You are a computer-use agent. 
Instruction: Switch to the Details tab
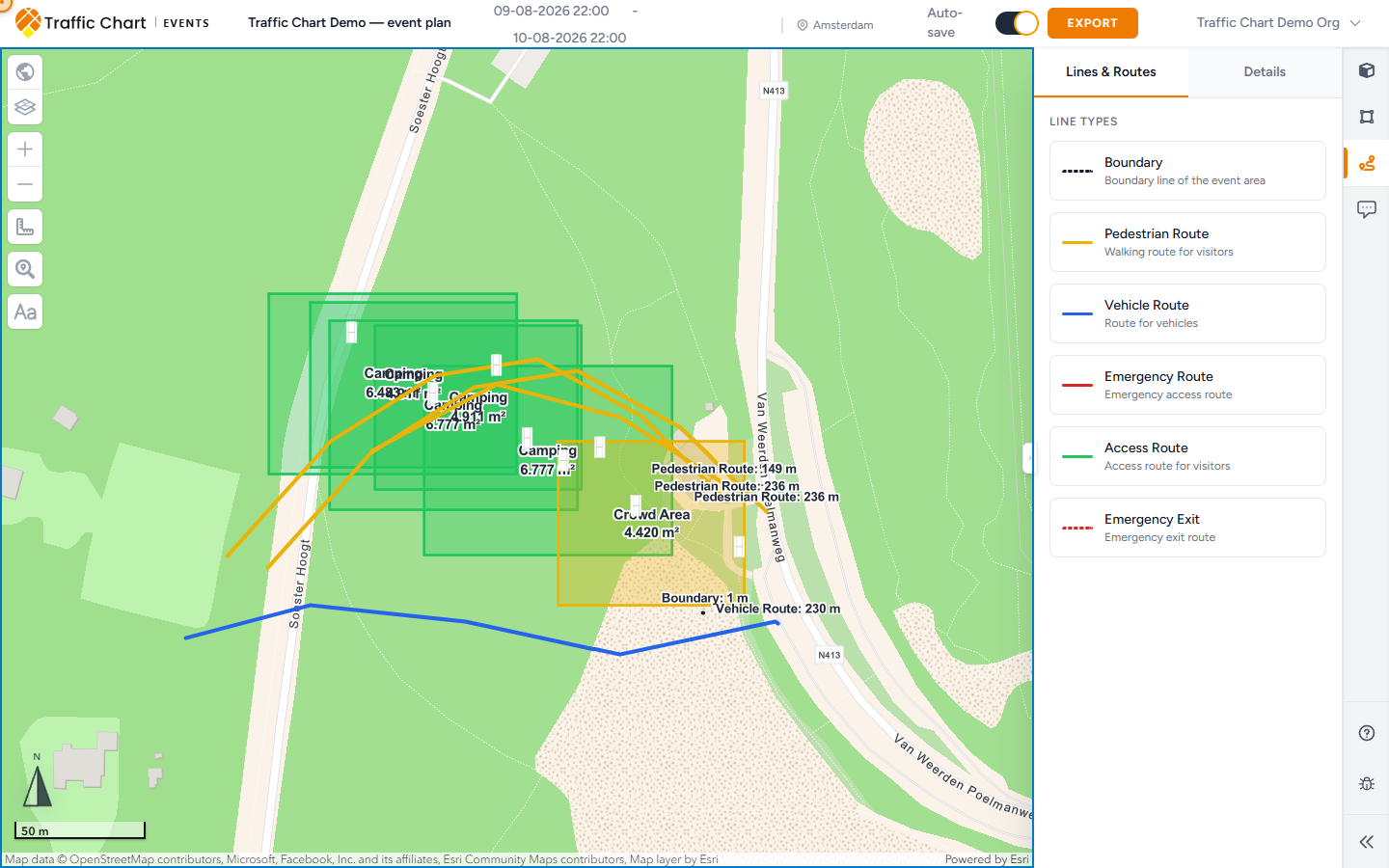(x=1265, y=71)
